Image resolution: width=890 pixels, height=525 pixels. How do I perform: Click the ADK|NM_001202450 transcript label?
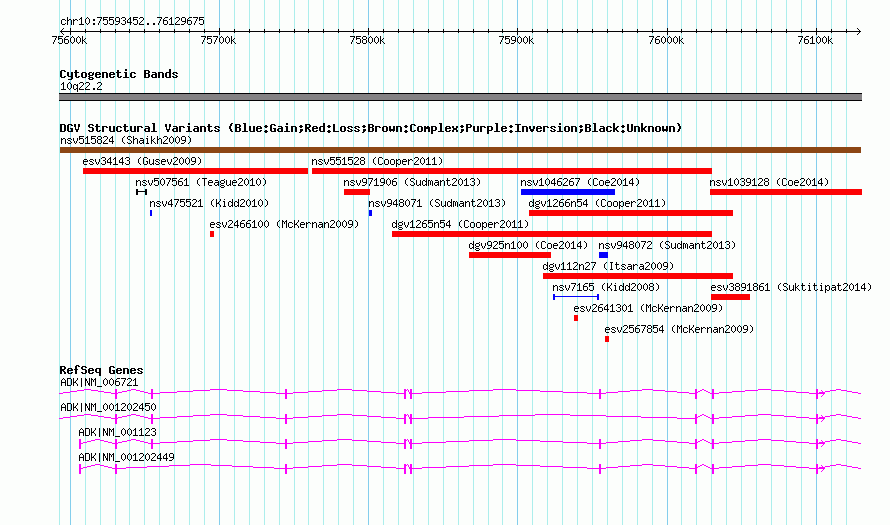pos(108,408)
